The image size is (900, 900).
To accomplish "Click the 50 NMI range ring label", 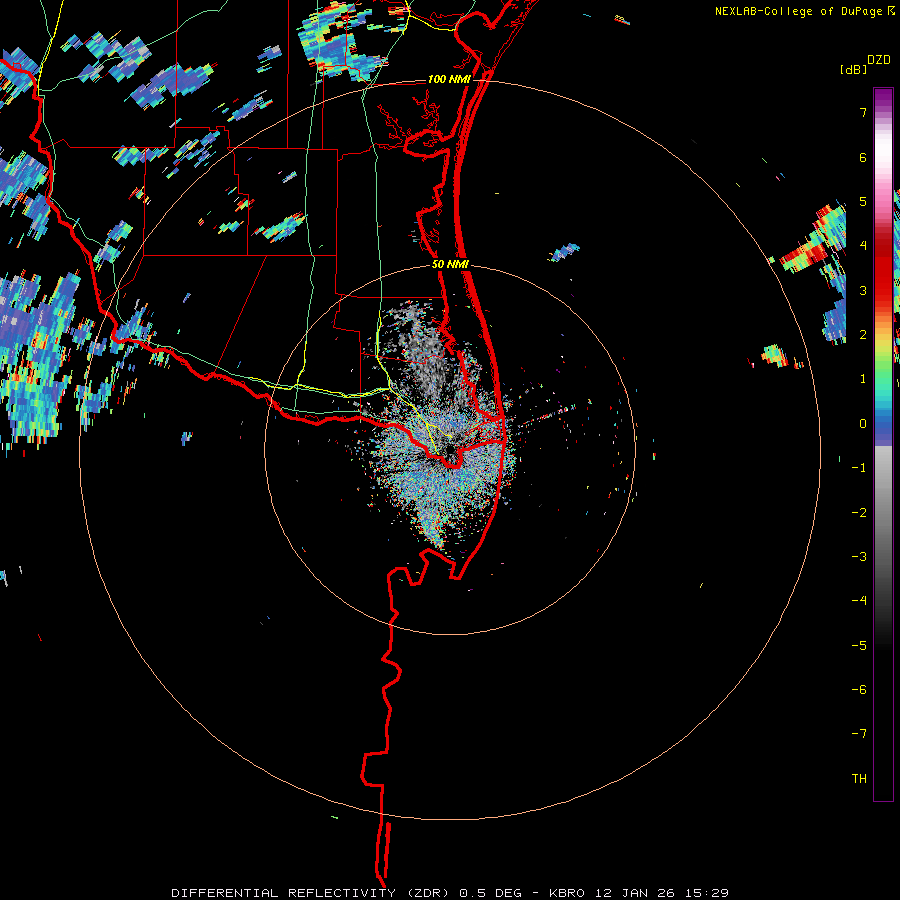I will (x=450, y=265).
